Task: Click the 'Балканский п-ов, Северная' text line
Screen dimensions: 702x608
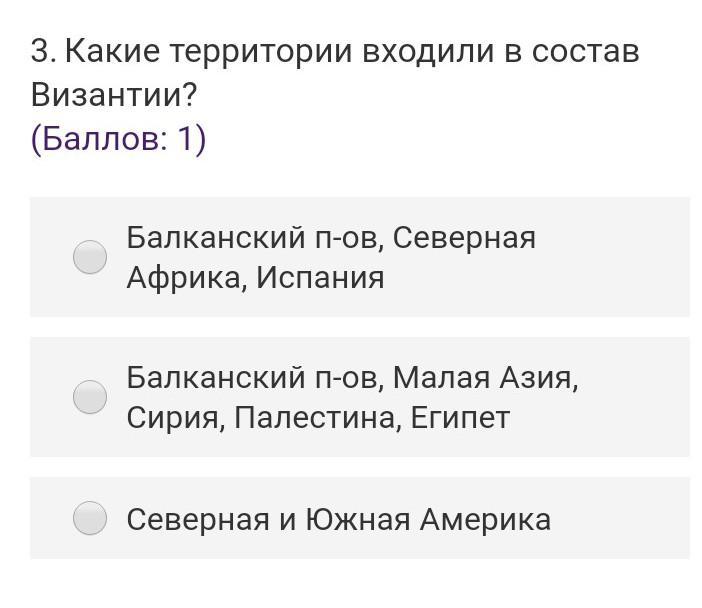Action: tap(331, 238)
